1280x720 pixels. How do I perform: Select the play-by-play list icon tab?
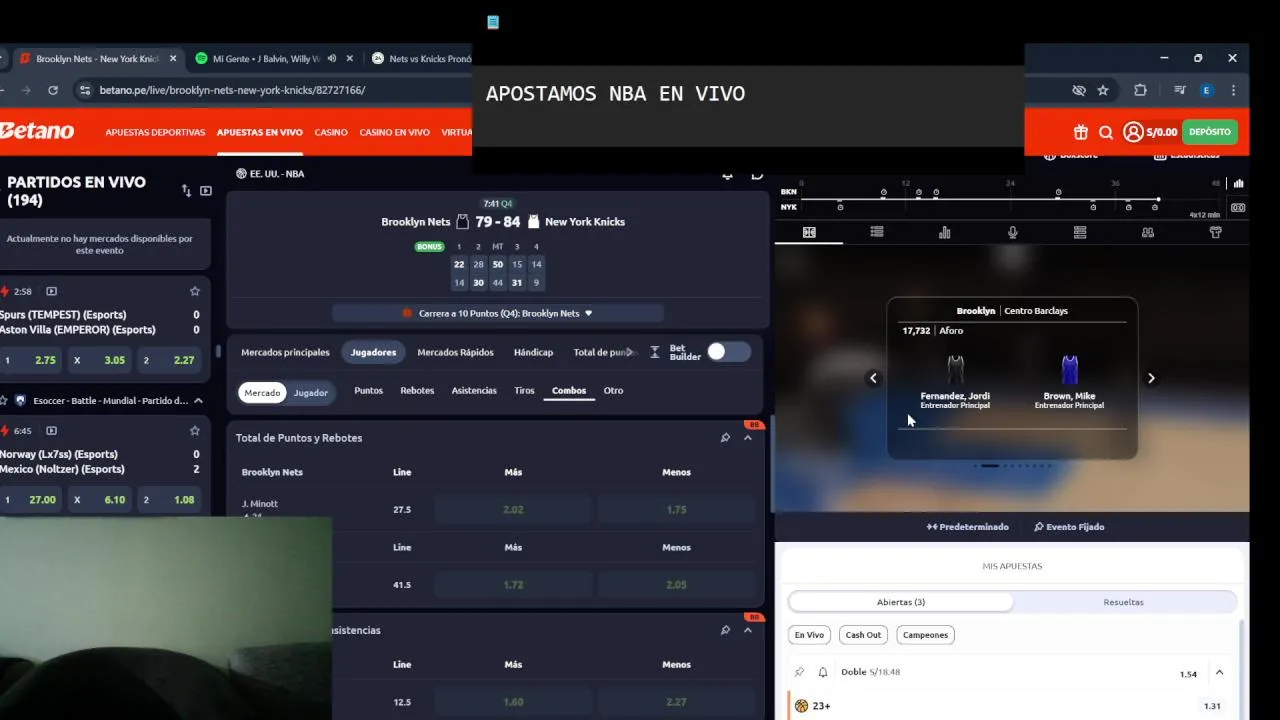tap(877, 232)
